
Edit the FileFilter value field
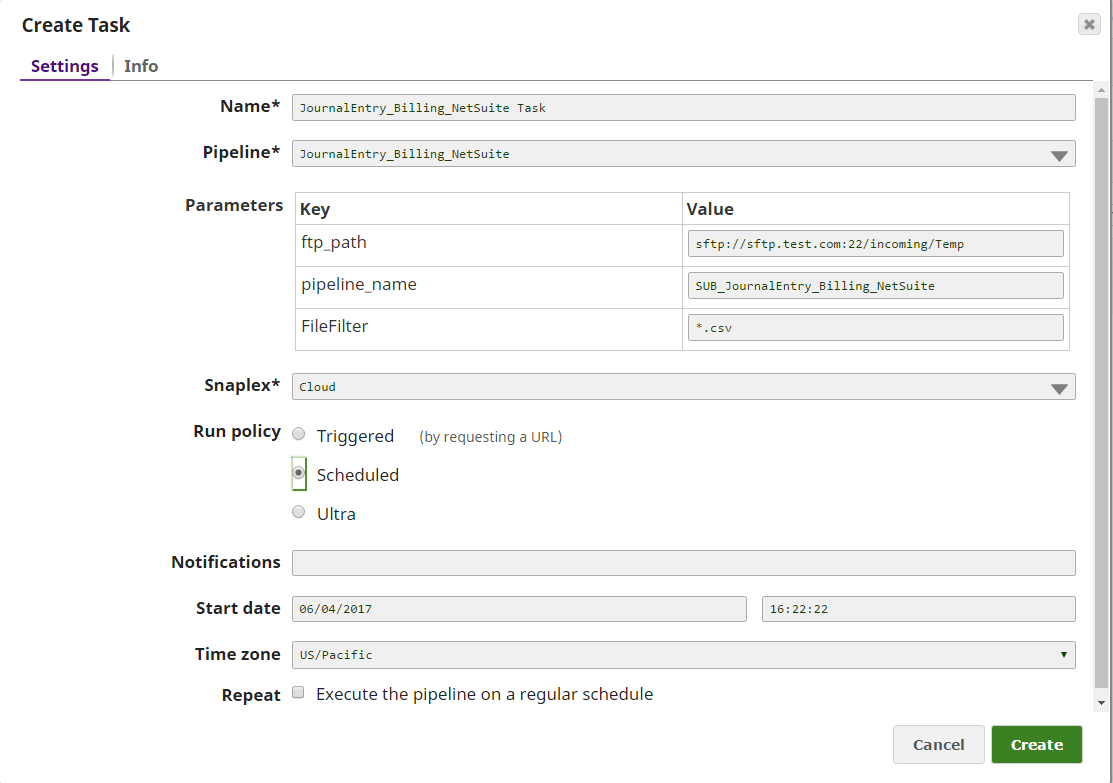coord(875,327)
